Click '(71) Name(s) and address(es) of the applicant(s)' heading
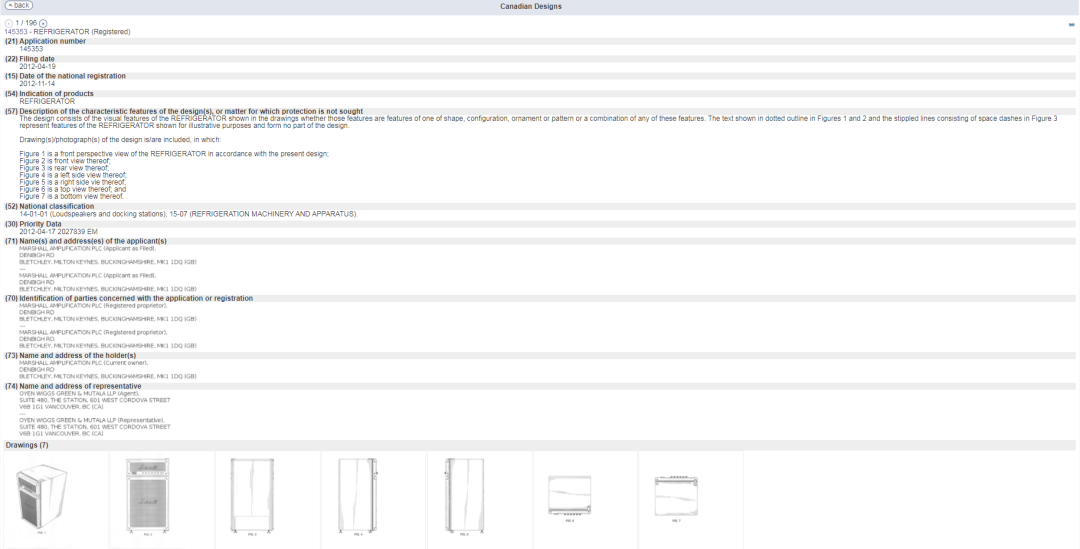The height and width of the screenshot is (549, 1080). coord(85,241)
